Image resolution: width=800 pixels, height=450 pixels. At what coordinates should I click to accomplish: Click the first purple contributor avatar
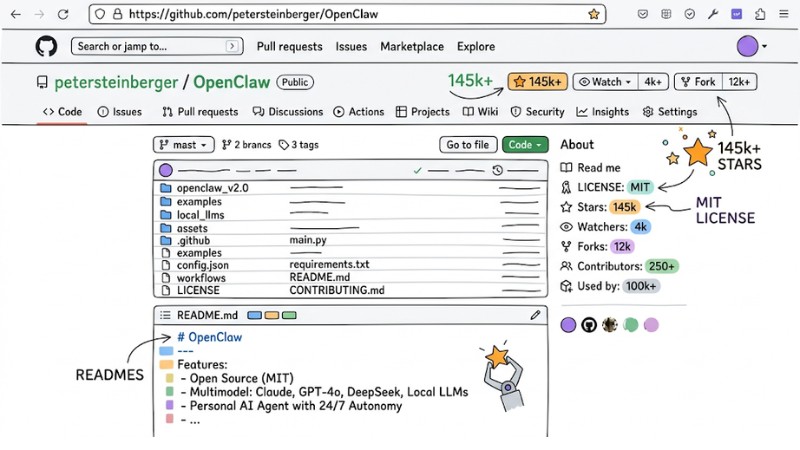tap(568, 324)
